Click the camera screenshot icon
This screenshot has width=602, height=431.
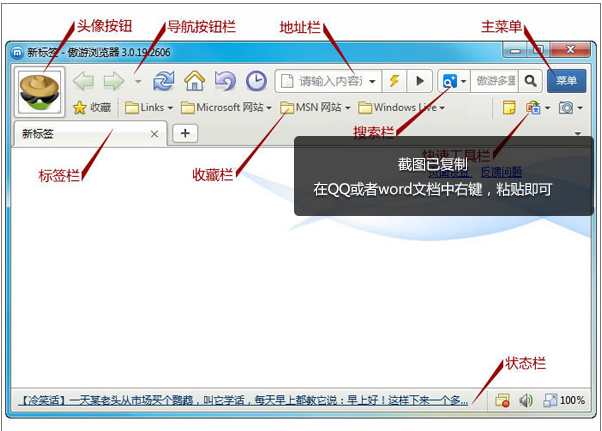tap(566, 107)
